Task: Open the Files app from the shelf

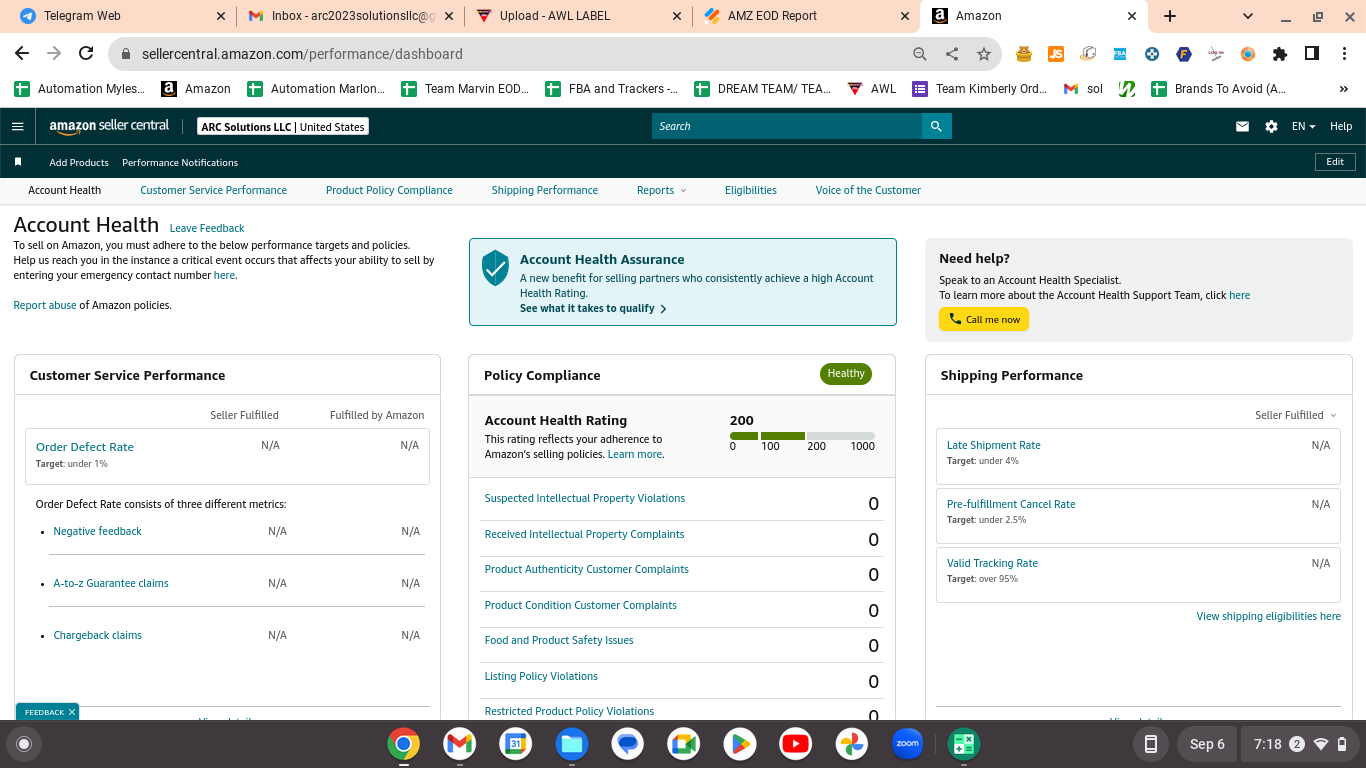Action: 571,744
